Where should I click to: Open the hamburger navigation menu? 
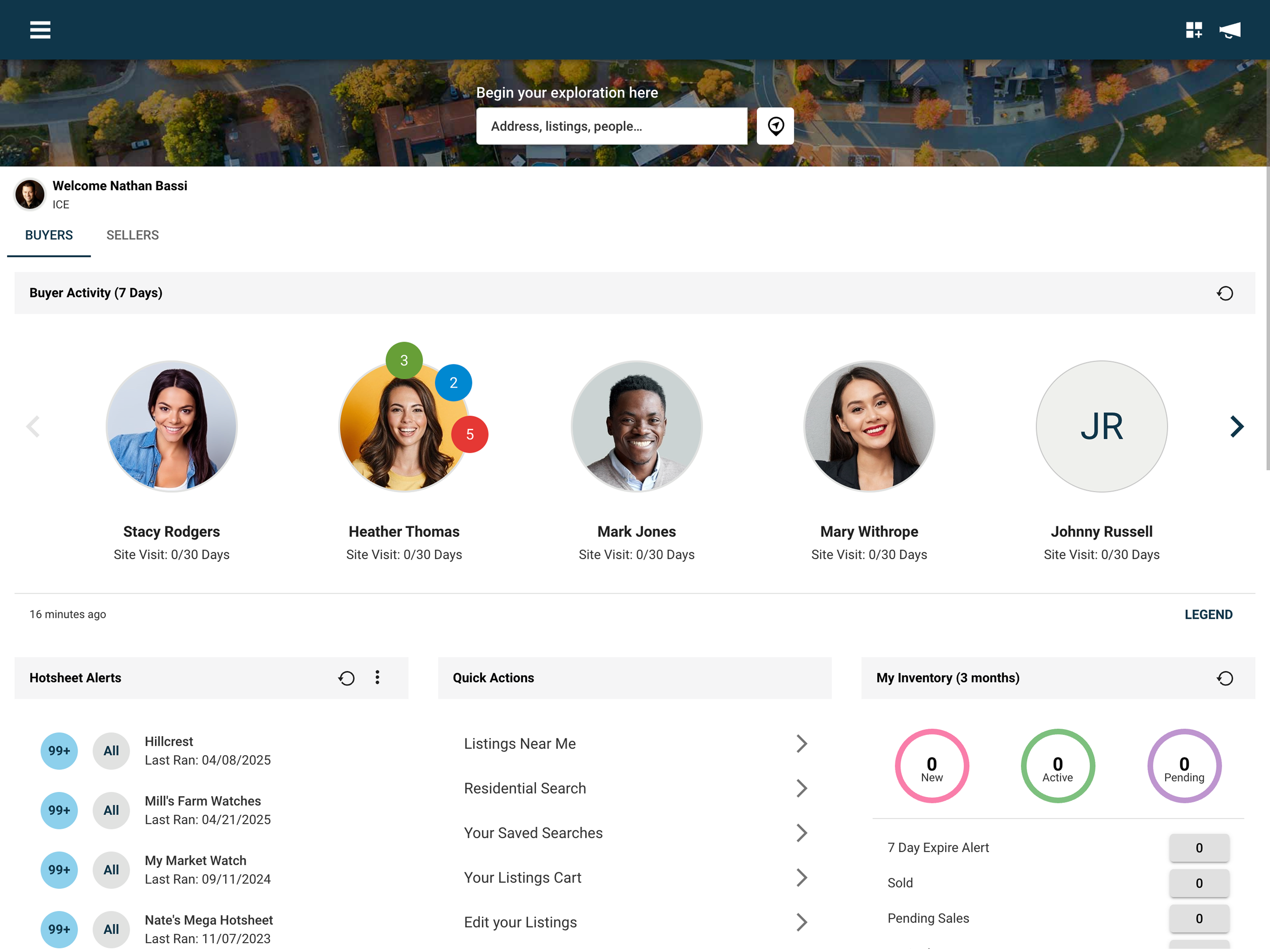point(40,30)
